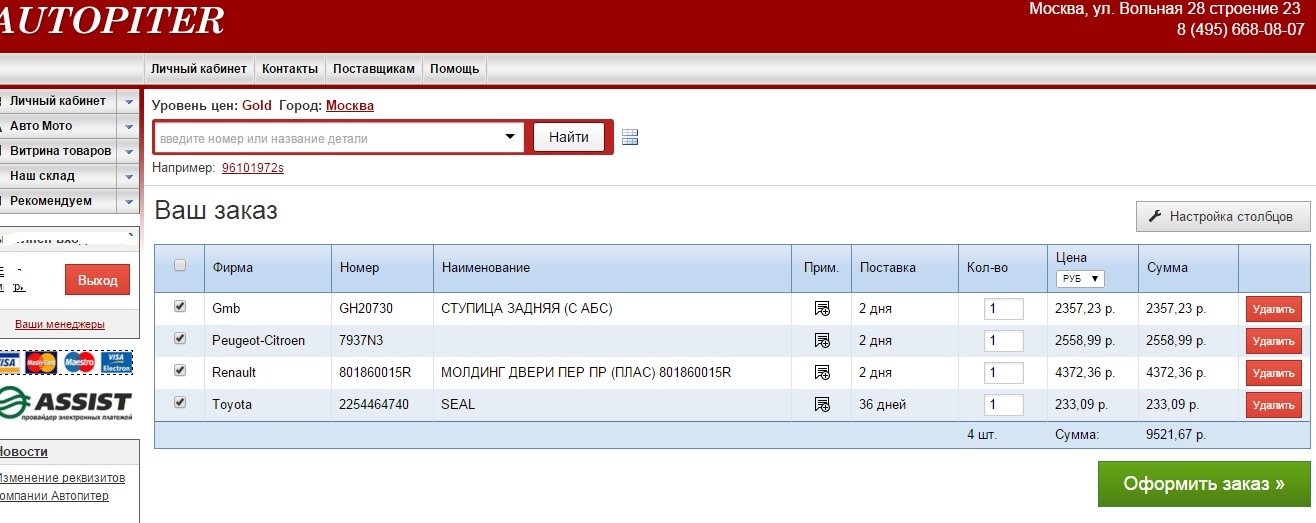Uncheck the Peugeot-Citroen row checkbox
This screenshot has width=1316, height=523.
(180, 339)
